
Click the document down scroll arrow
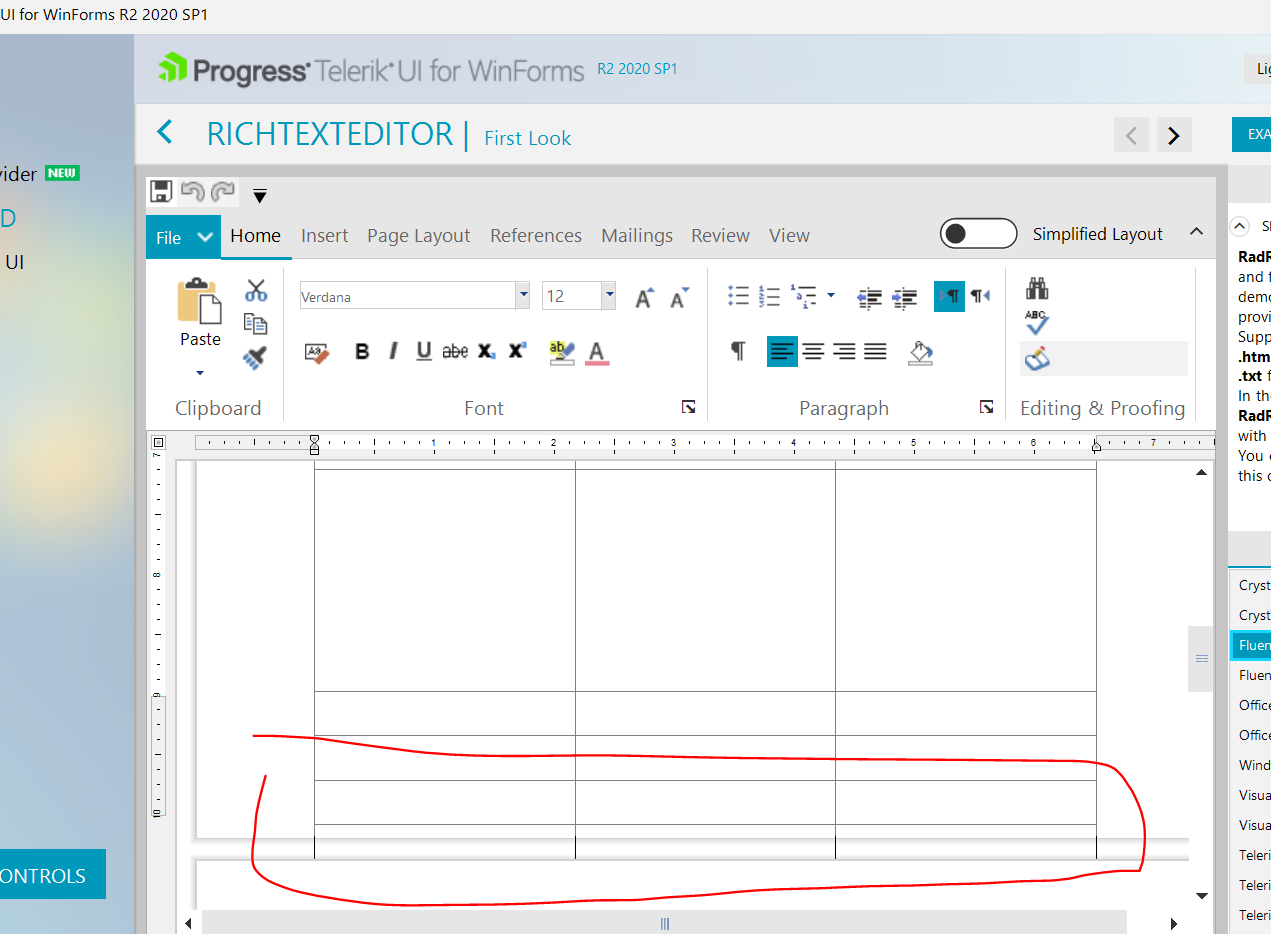[x=1202, y=895]
